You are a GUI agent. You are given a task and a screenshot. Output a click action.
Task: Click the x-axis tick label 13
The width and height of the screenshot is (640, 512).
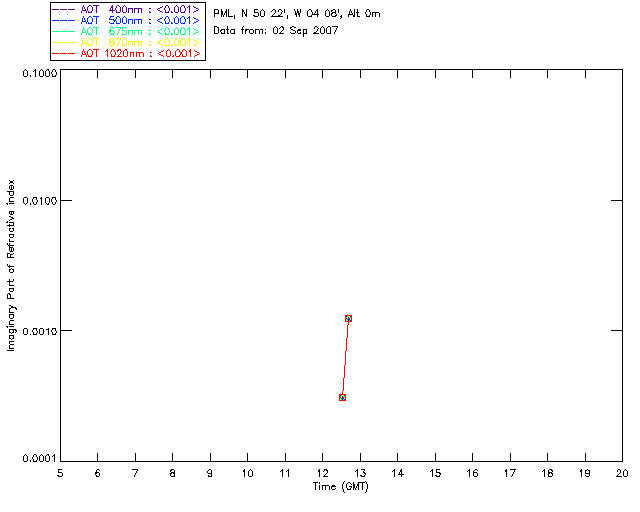pos(360,473)
